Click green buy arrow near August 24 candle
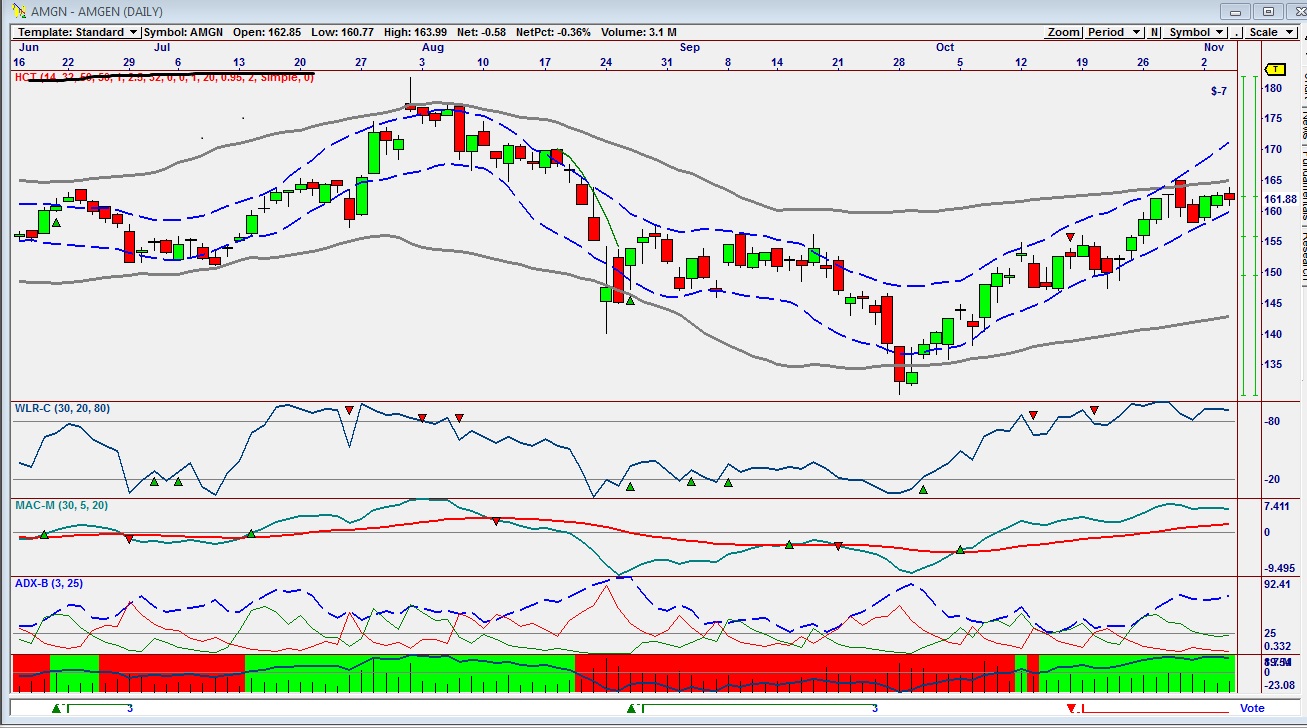Screen dimensions: 1307x728 (631, 300)
